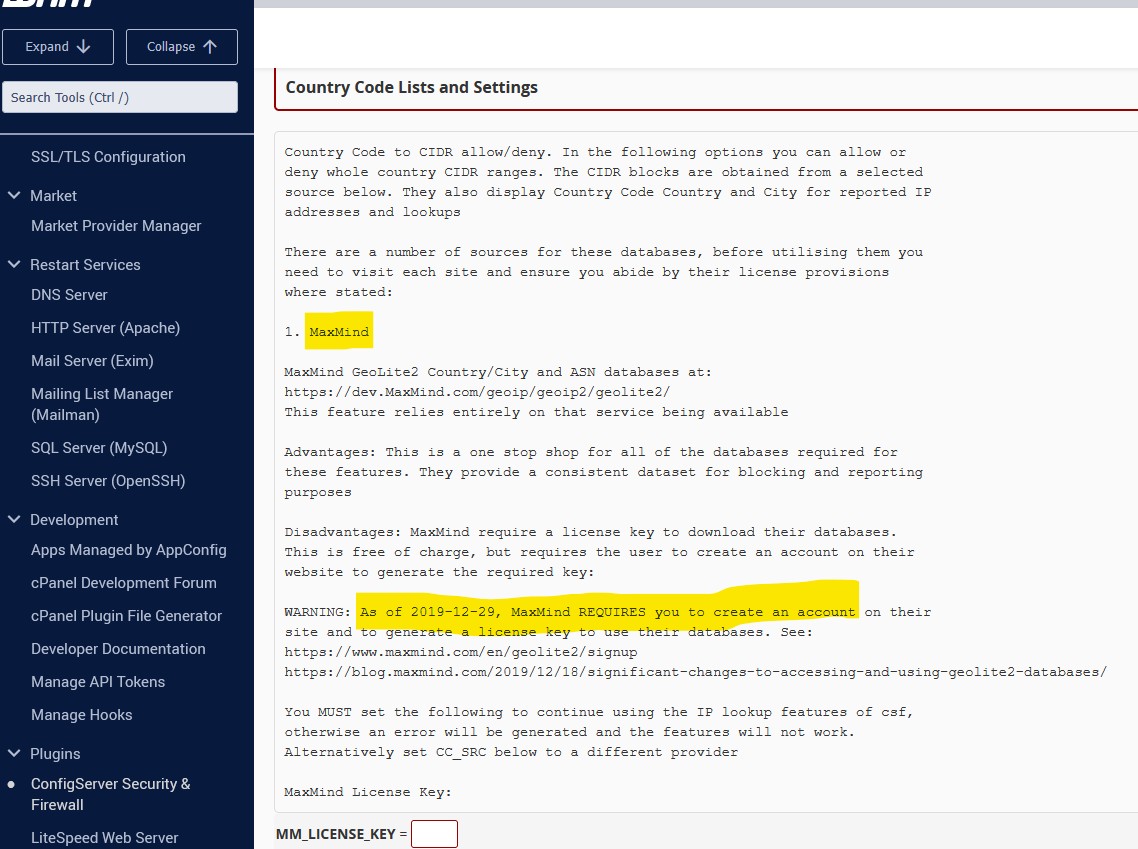
Task: Open Manage Hooks
Action: click(x=81, y=715)
